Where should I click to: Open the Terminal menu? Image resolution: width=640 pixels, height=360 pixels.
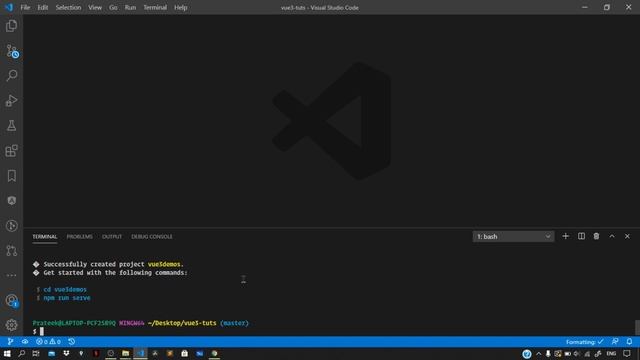(x=155, y=7)
